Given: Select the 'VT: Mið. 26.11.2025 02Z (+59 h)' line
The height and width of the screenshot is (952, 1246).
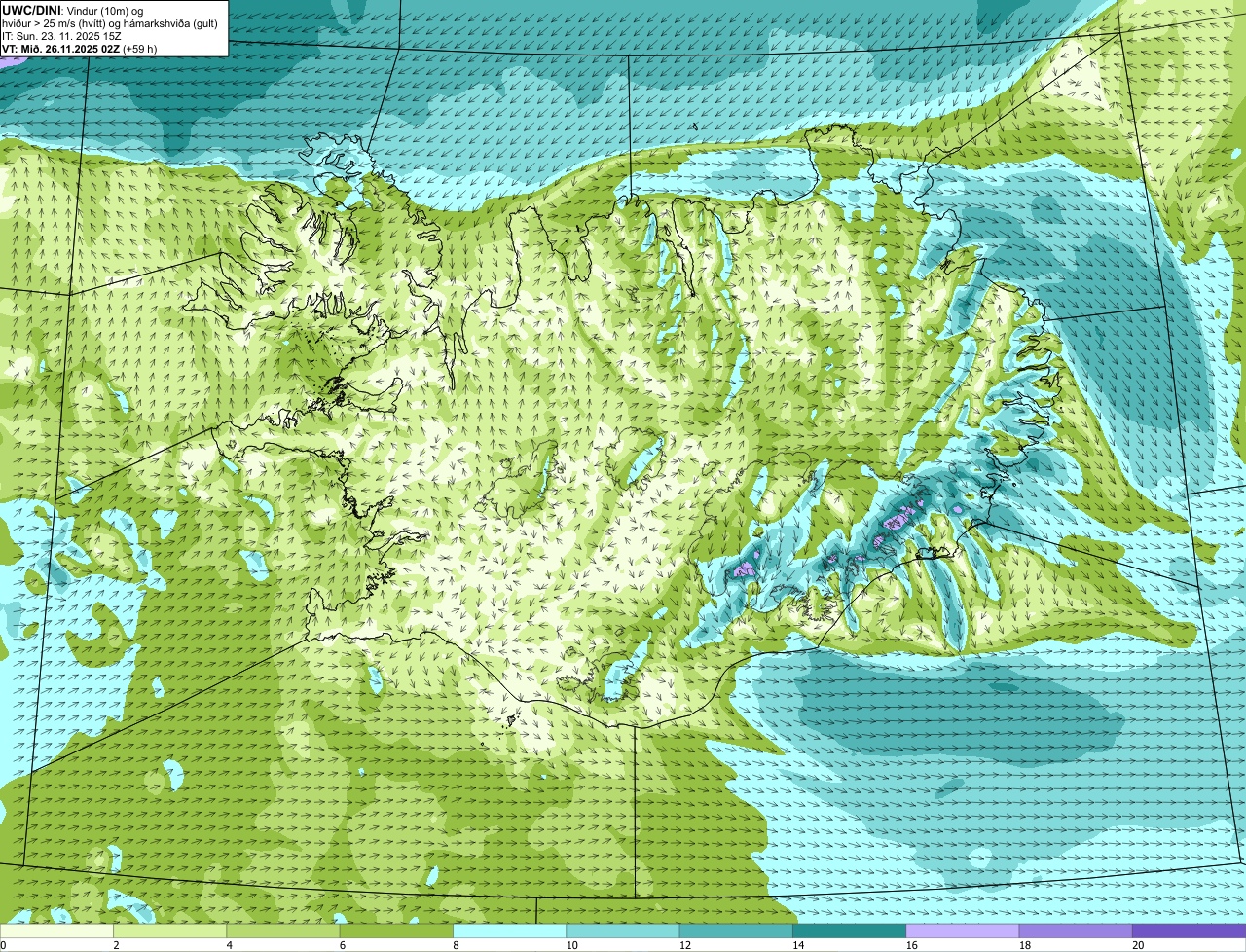Looking at the screenshot, I should click(80, 48).
